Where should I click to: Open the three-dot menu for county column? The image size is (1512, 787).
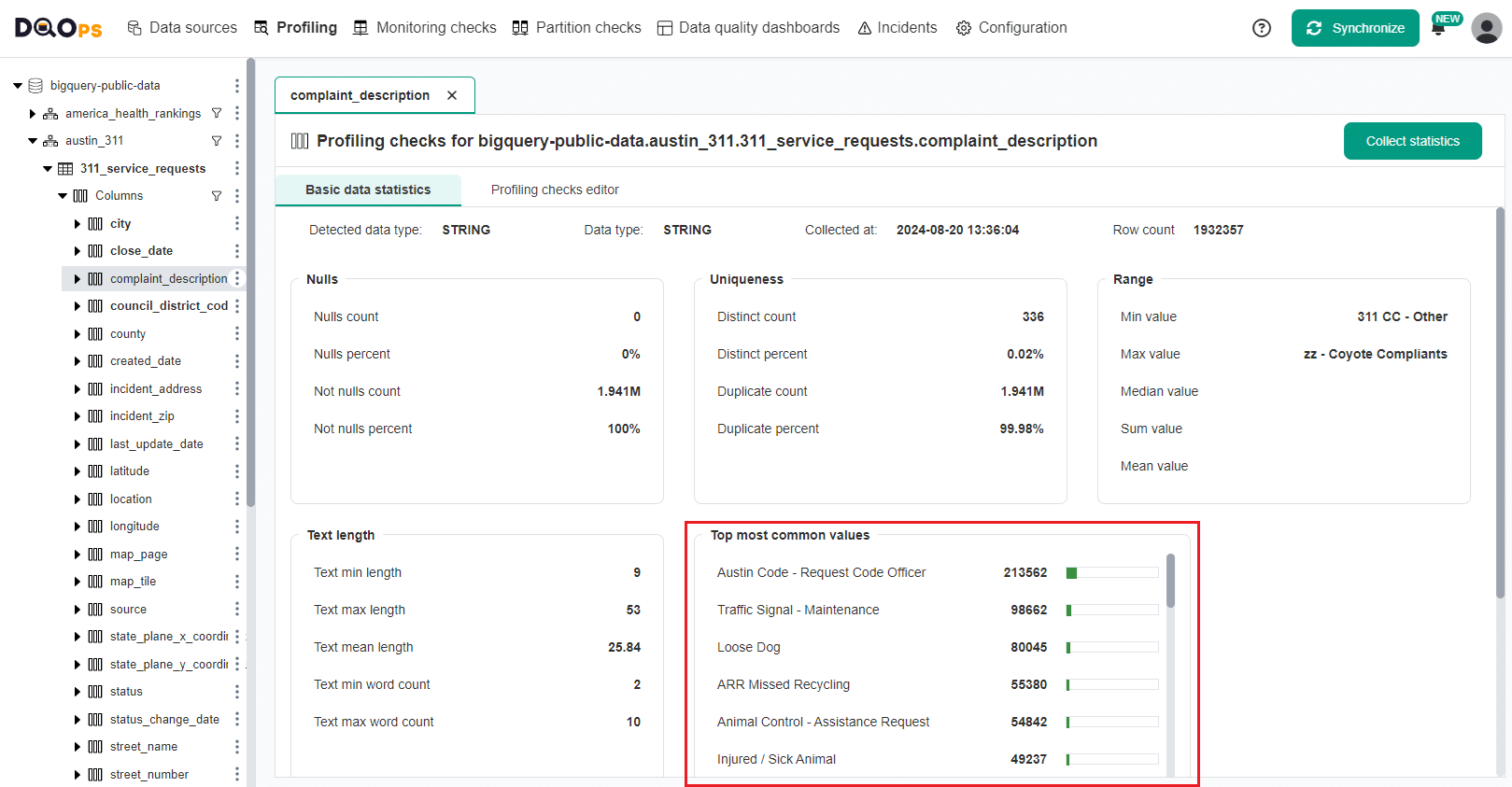pyautogui.click(x=236, y=334)
